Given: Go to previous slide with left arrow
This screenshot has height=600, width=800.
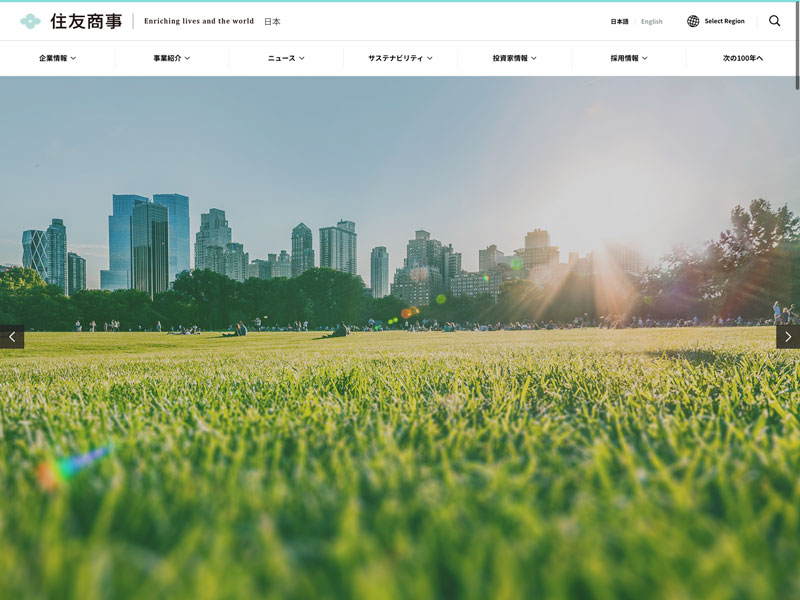Looking at the screenshot, I should [12, 337].
